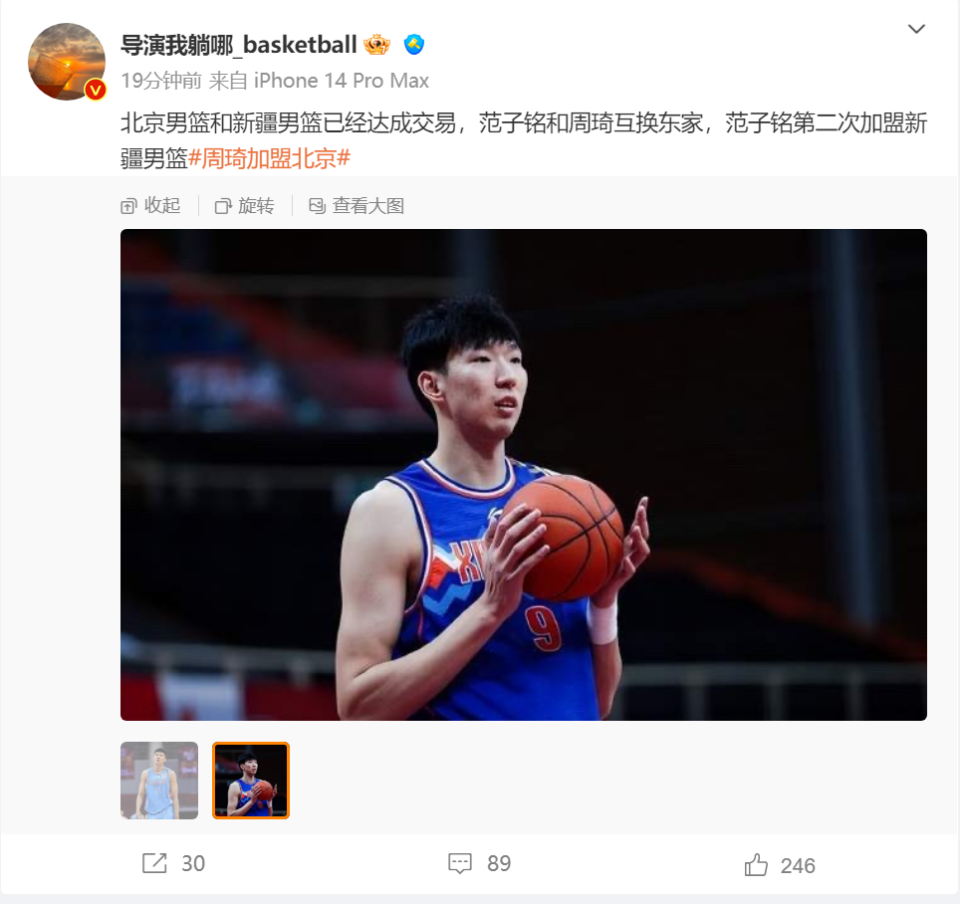Screen dimensions: 960x904
Task: Click the enlarge picture icon
Action: pyautogui.click(x=317, y=206)
